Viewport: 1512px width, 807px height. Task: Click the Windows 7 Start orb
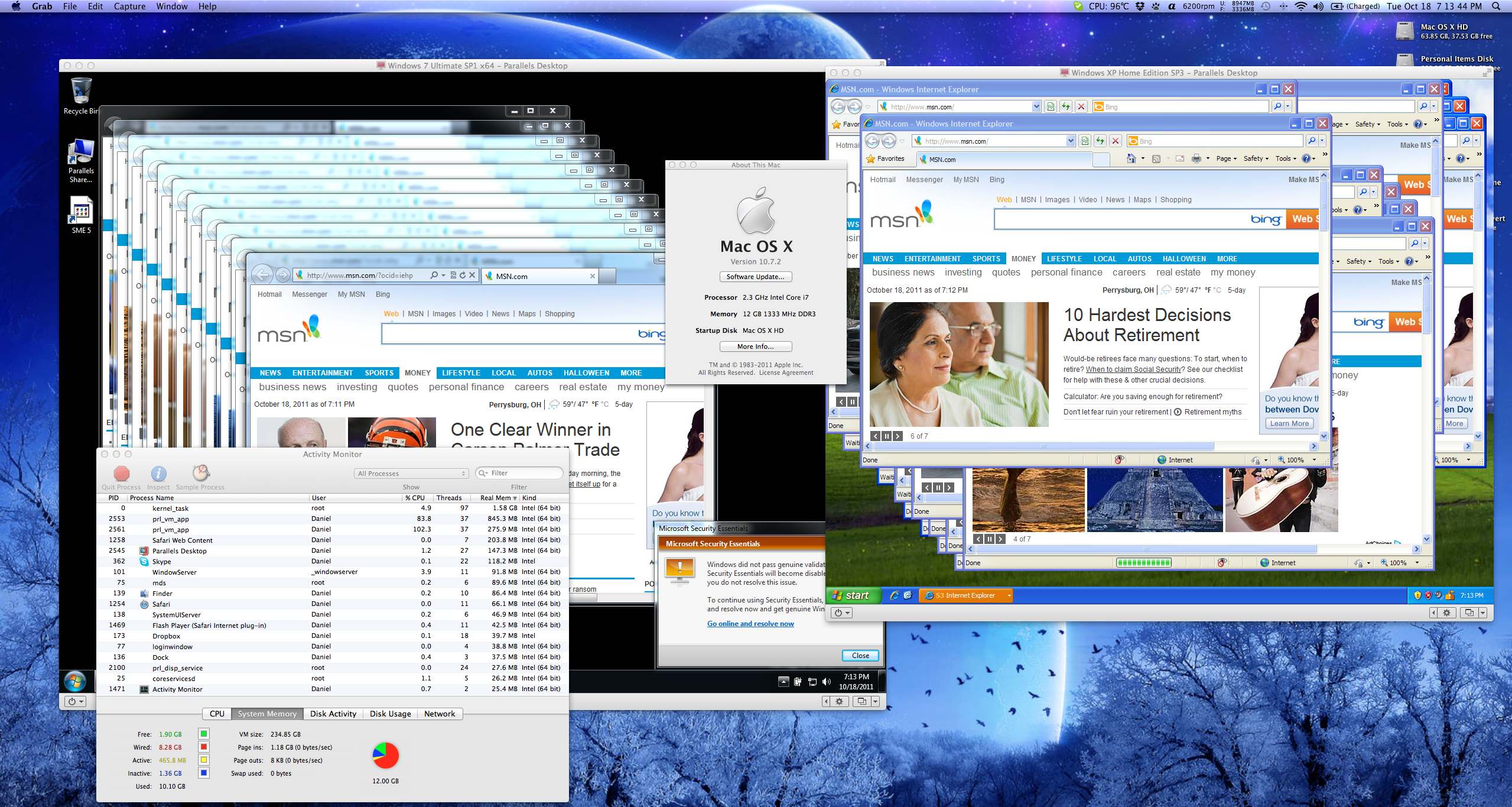click(75, 682)
